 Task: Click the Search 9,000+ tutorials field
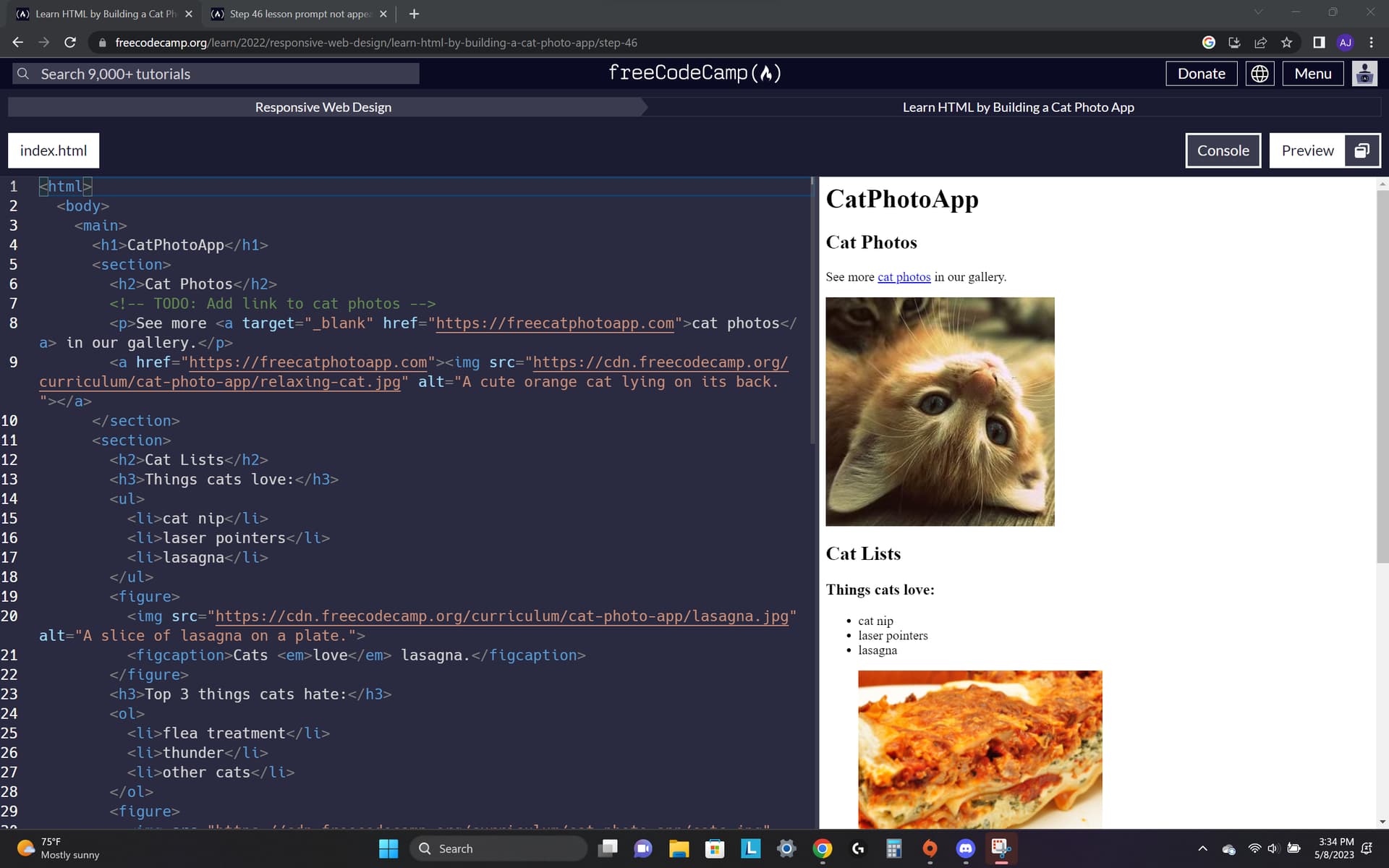click(213, 73)
